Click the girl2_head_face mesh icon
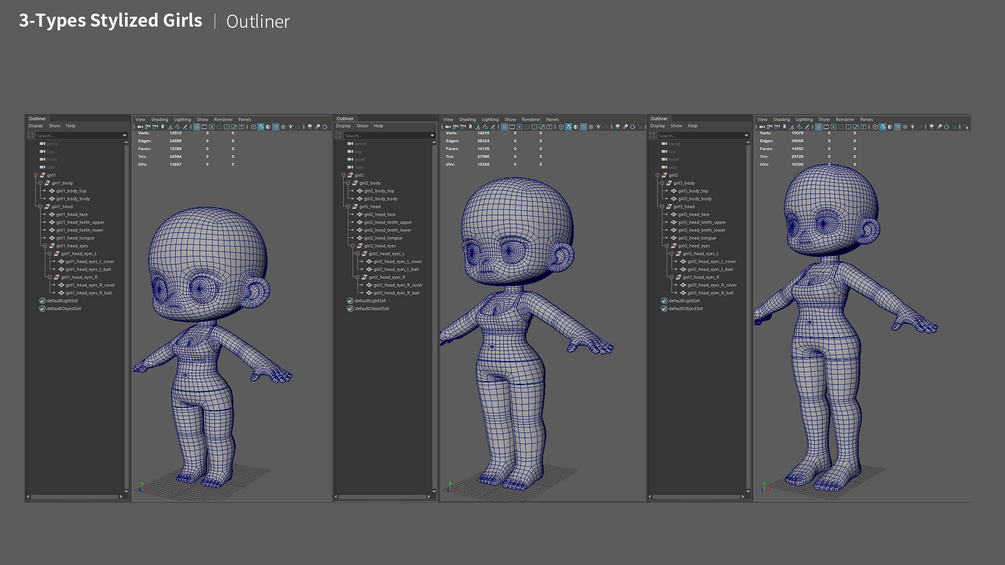The height and width of the screenshot is (565, 1005). [360, 215]
